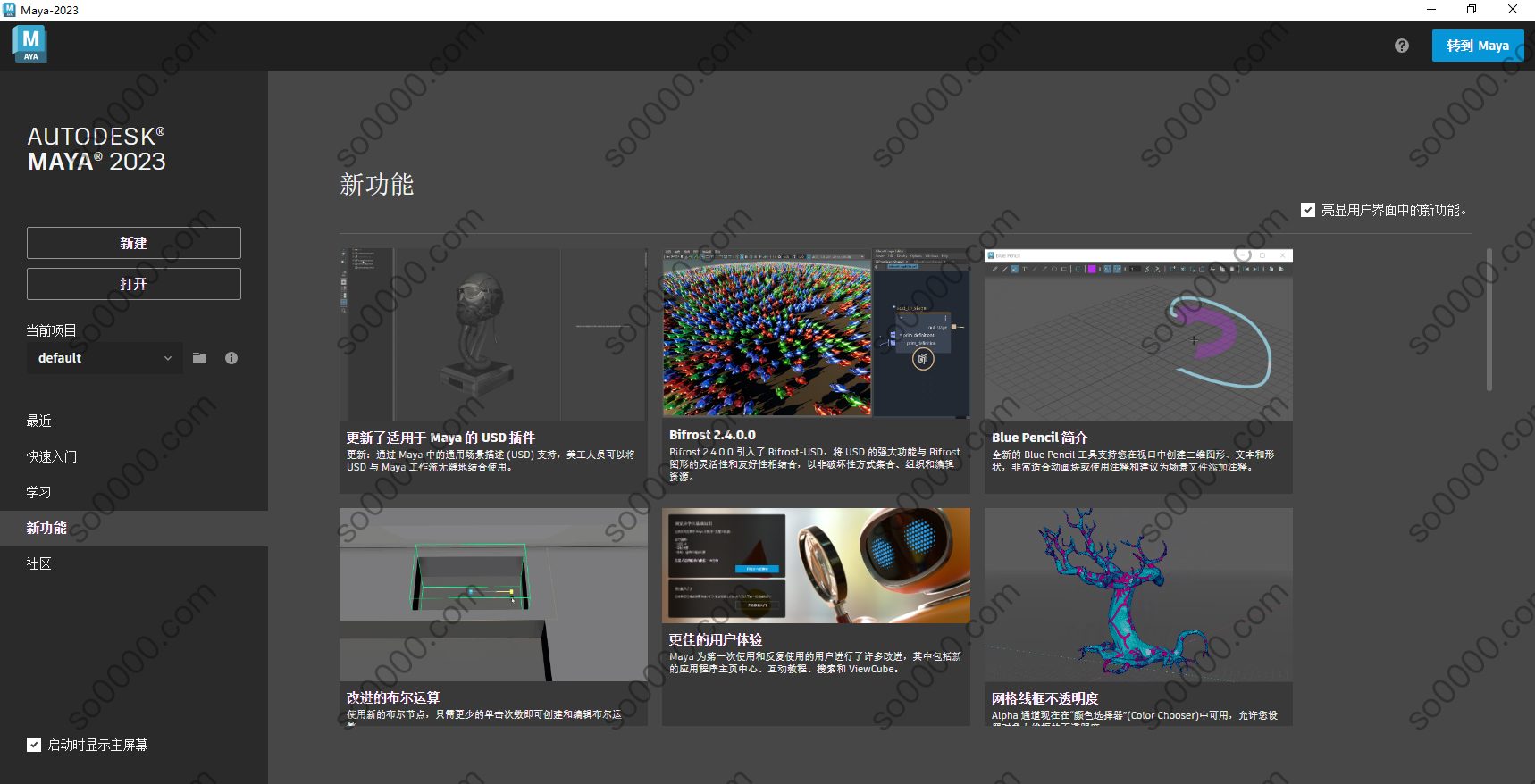The height and width of the screenshot is (784, 1535).
Task: Show current project info icon
Action: click(x=231, y=358)
